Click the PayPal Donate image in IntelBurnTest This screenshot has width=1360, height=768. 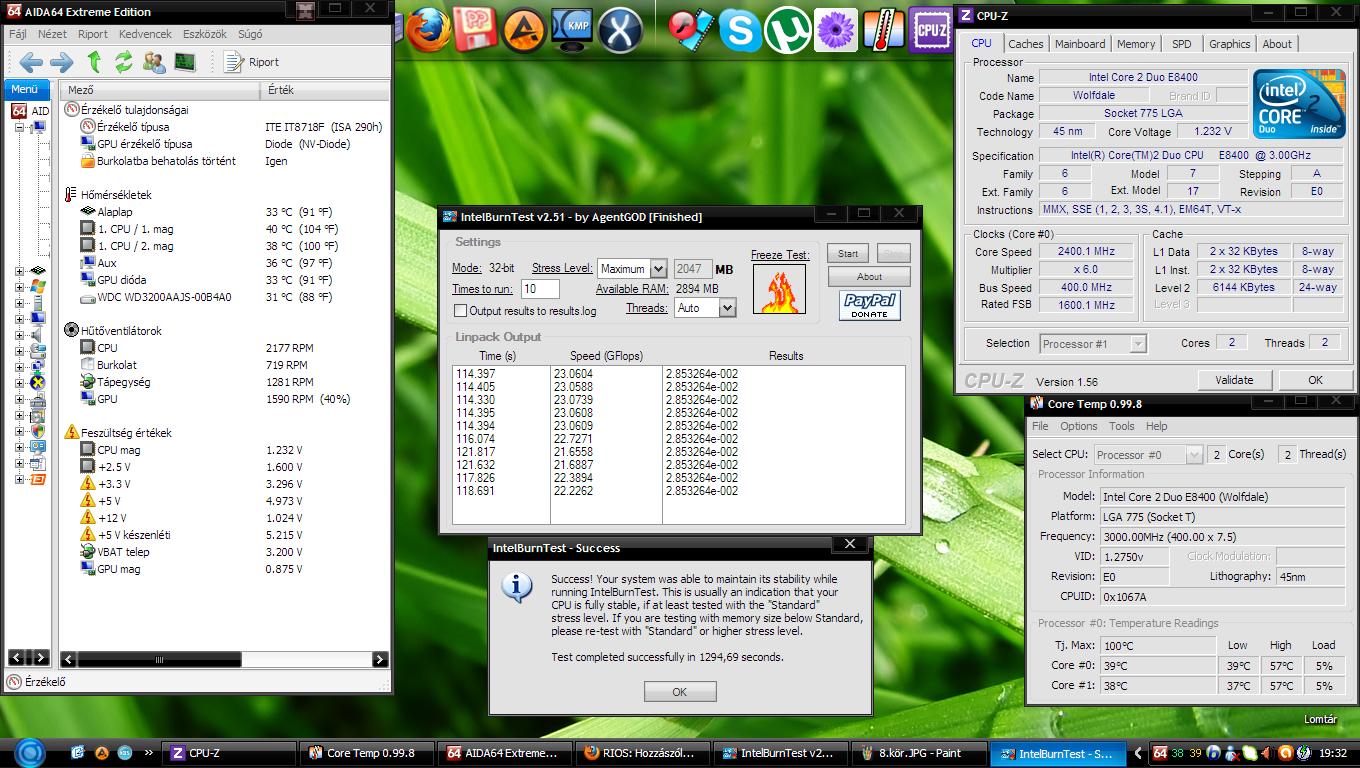(870, 306)
